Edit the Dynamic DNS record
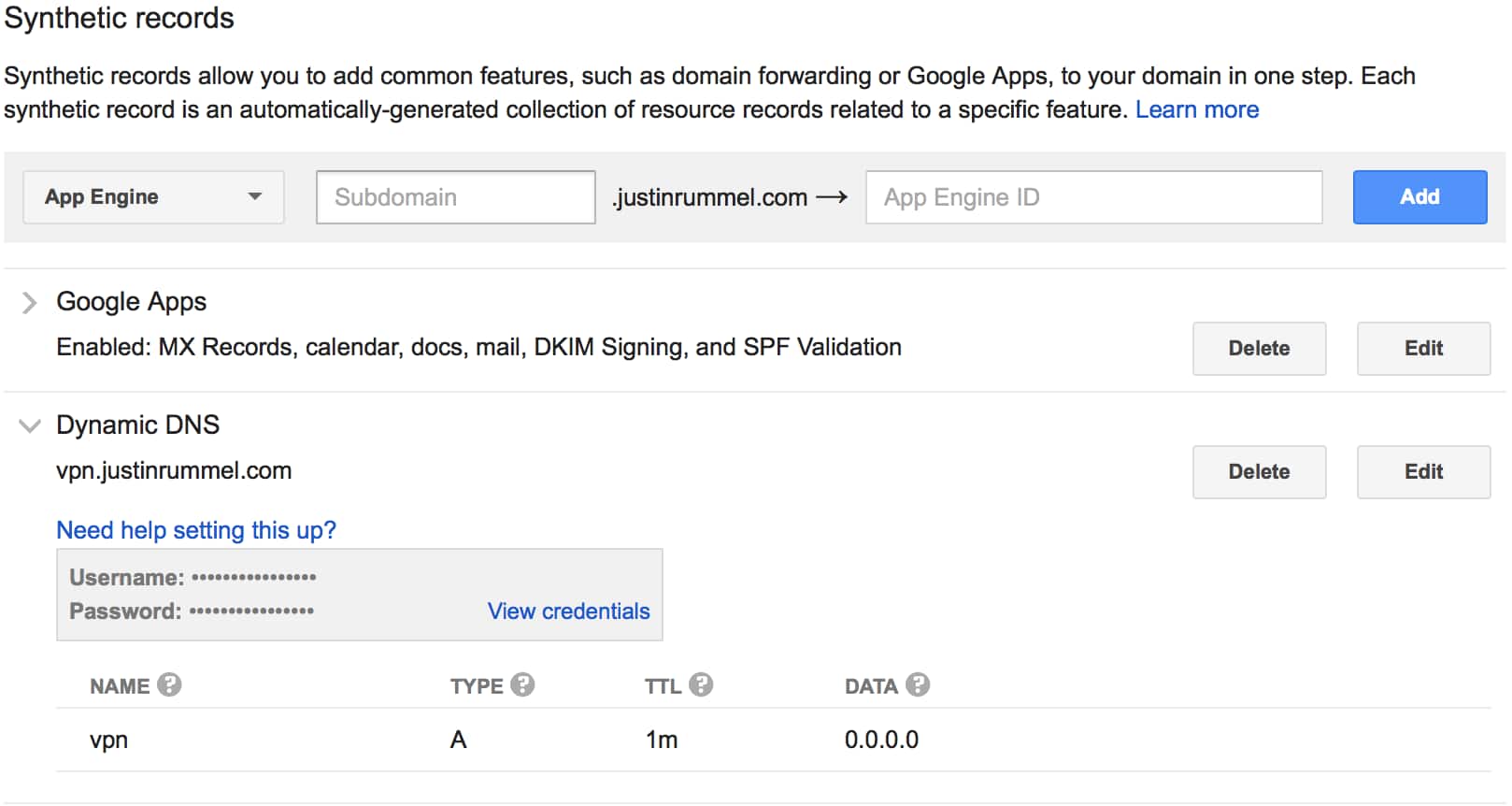1512x806 pixels. coord(1423,472)
